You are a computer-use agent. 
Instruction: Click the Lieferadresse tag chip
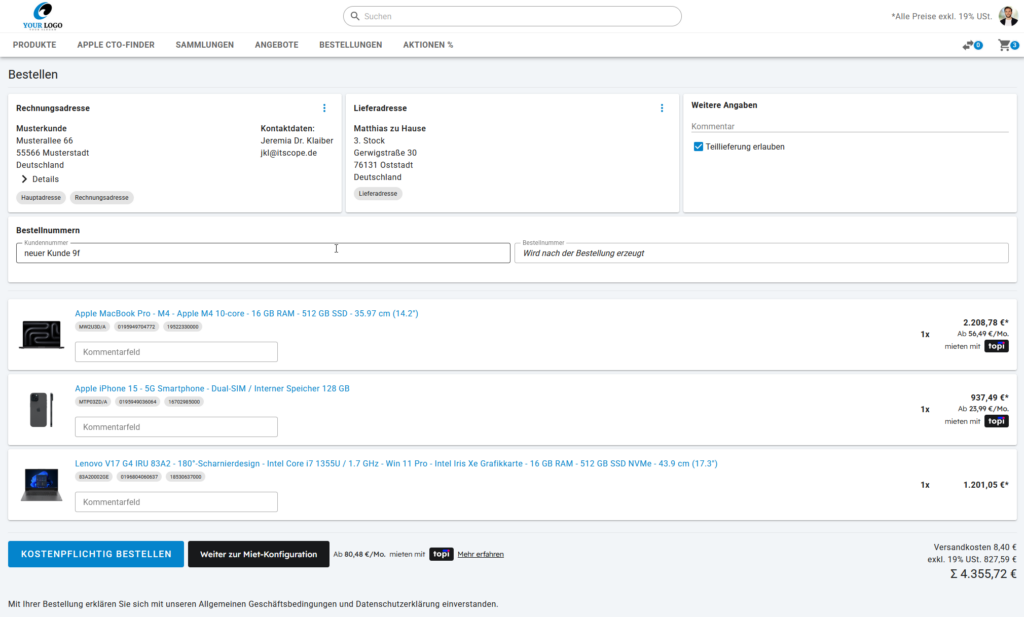pyautogui.click(x=378, y=194)
